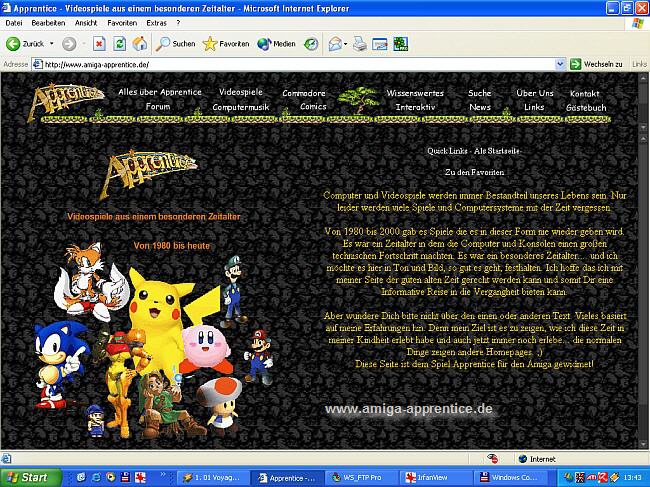Click the system tray clock 13:43
The width and height of the screenshot is (650, 487).
tap(632, 477)
